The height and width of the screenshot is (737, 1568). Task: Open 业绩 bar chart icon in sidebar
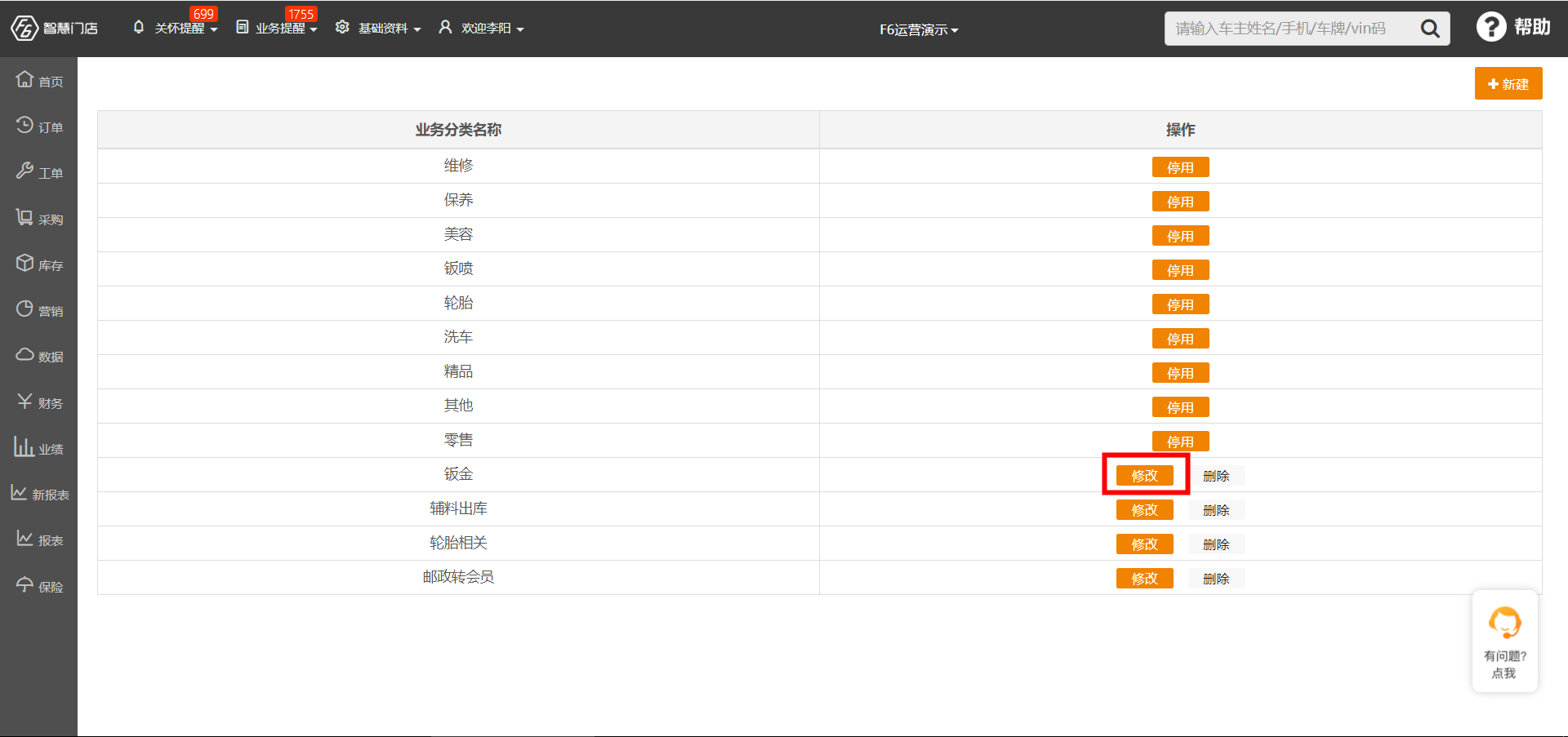24,446
